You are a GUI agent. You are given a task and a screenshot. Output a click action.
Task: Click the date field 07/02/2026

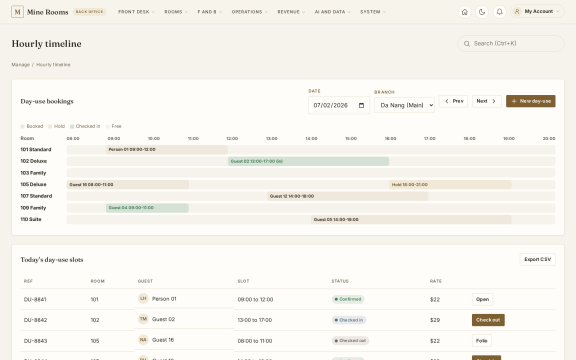[339, 105]
